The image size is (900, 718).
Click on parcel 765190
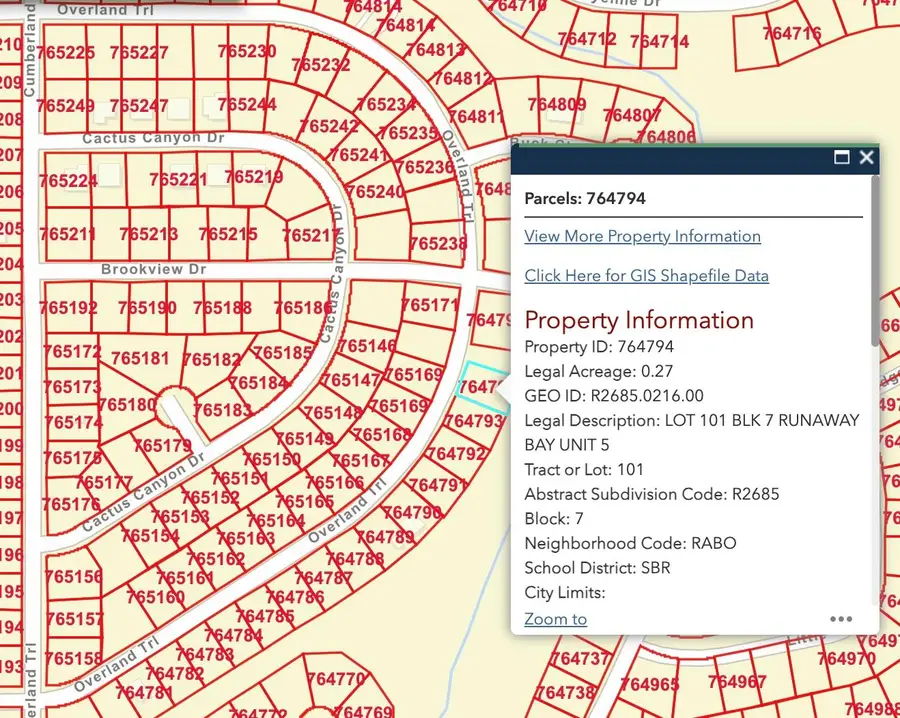148,308
